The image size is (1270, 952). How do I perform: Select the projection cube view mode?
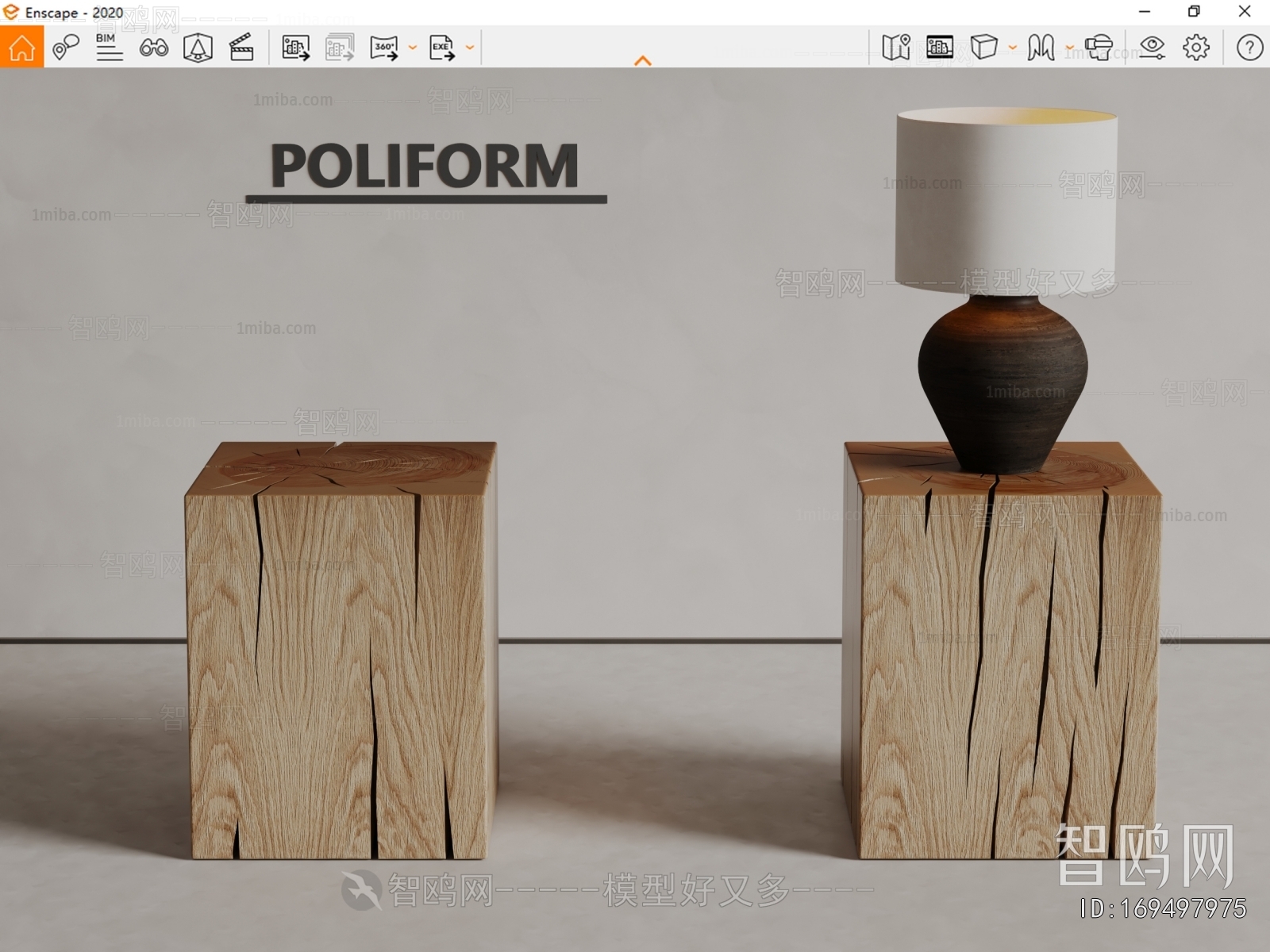click(983, 48)
